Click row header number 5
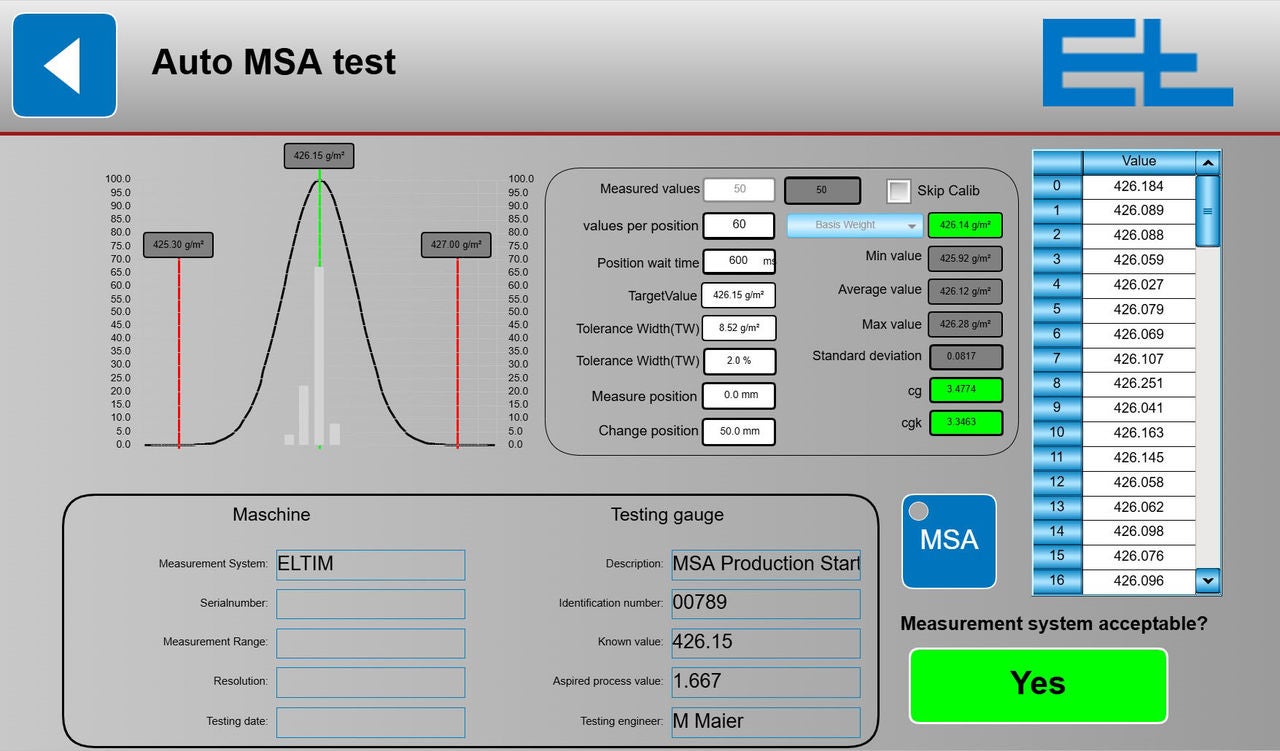1280x751 pixels. tap(1057, 309)
